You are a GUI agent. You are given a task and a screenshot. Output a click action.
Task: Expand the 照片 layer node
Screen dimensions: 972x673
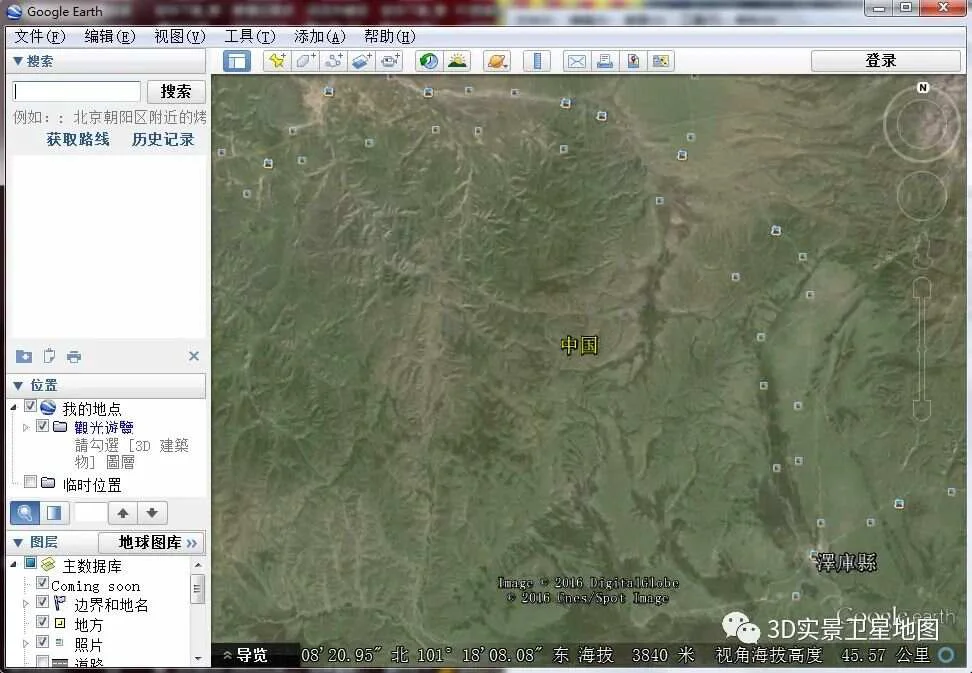[25, 643]
